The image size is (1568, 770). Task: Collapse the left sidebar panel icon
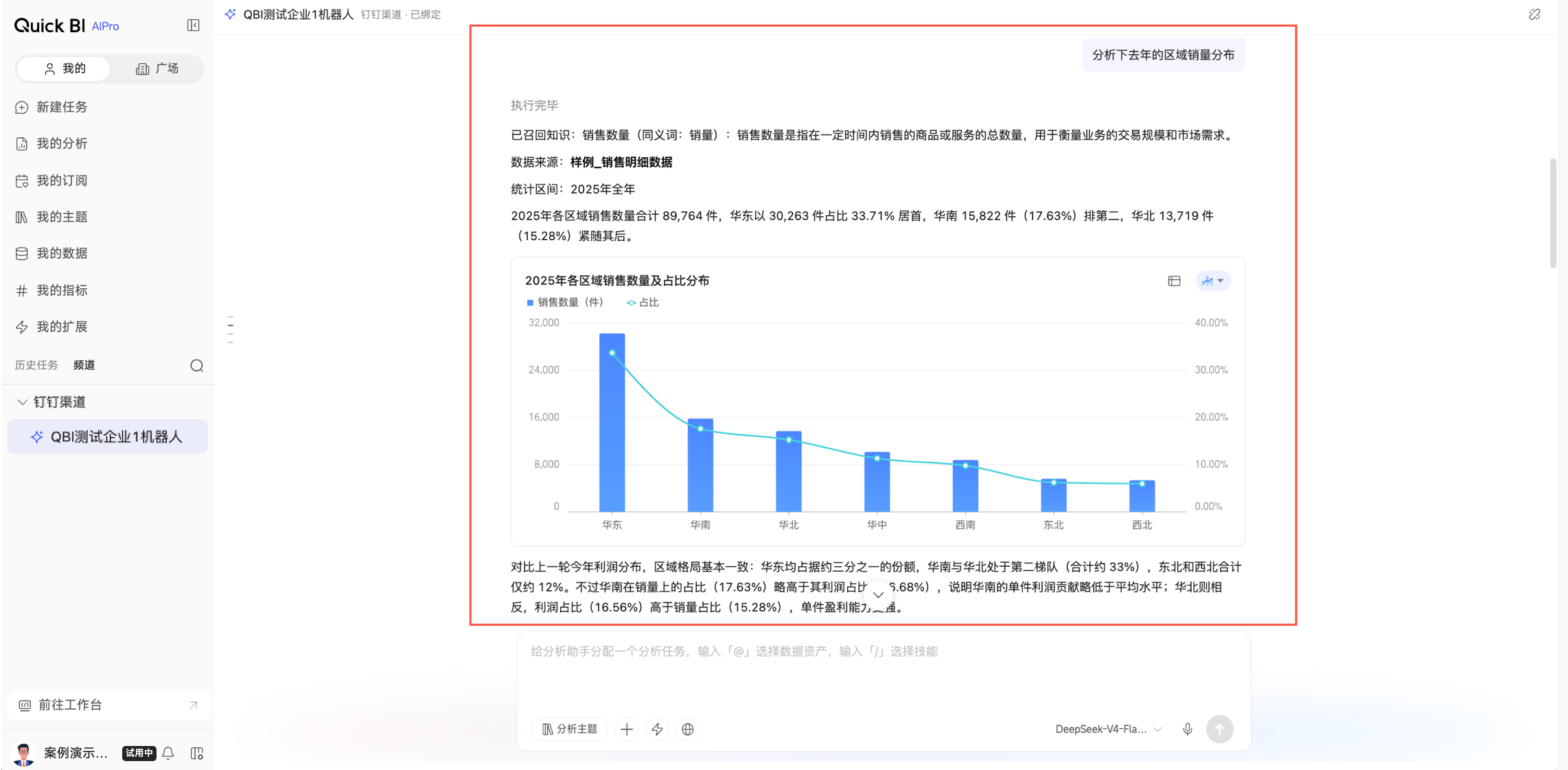193,25
